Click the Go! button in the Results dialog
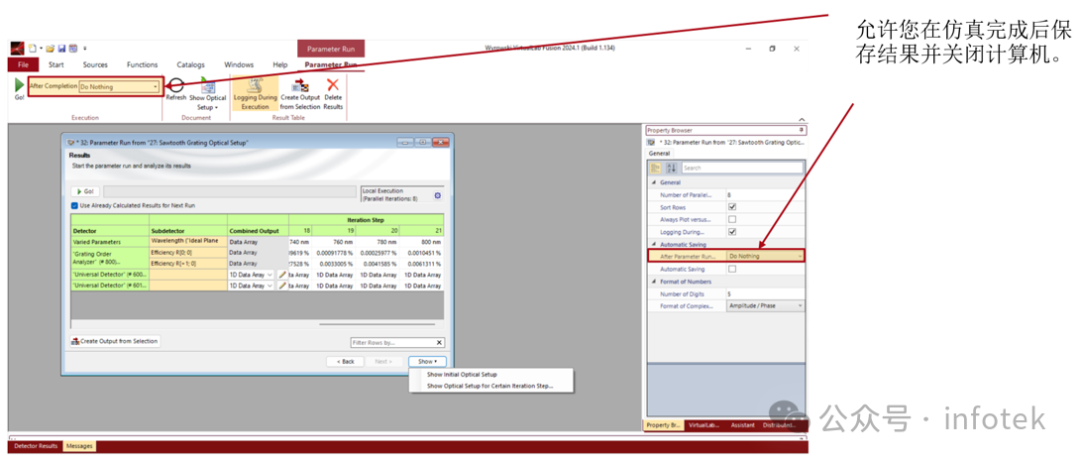Viewport: 1080px width, 462px height. (x=85, y=191)
